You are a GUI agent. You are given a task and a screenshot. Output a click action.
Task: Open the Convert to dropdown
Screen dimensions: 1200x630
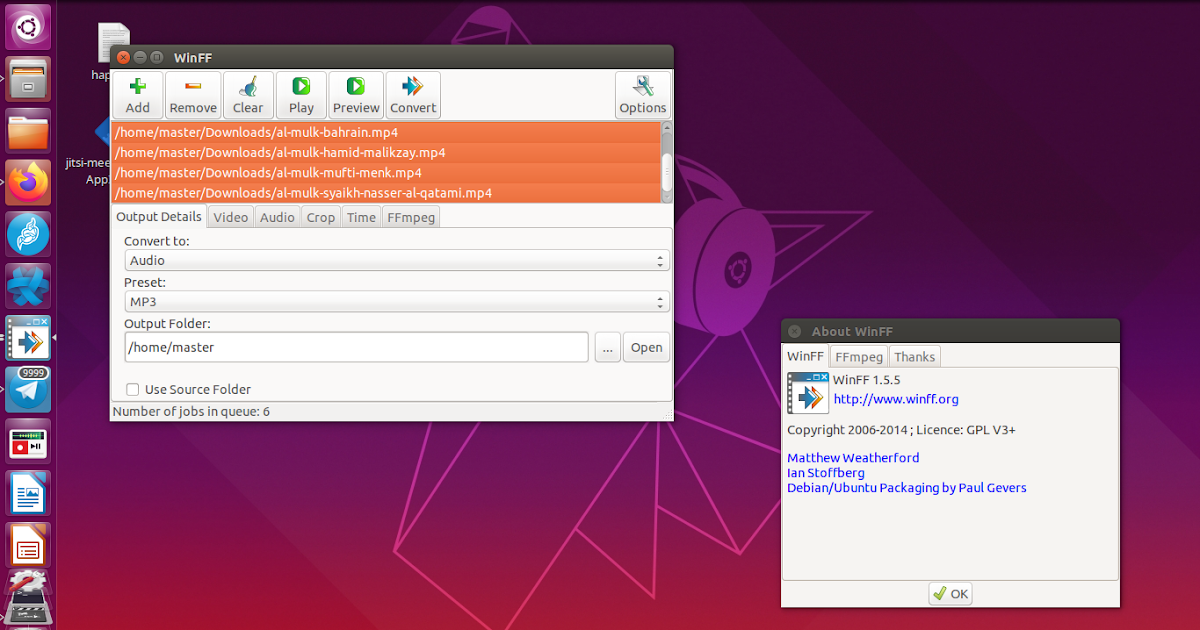[397, 261]
